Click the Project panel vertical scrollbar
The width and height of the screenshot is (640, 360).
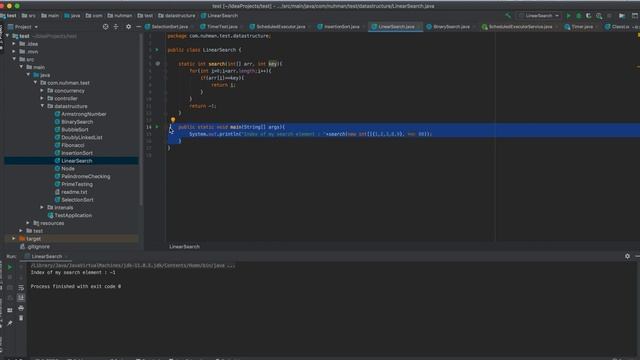point(141,120)
